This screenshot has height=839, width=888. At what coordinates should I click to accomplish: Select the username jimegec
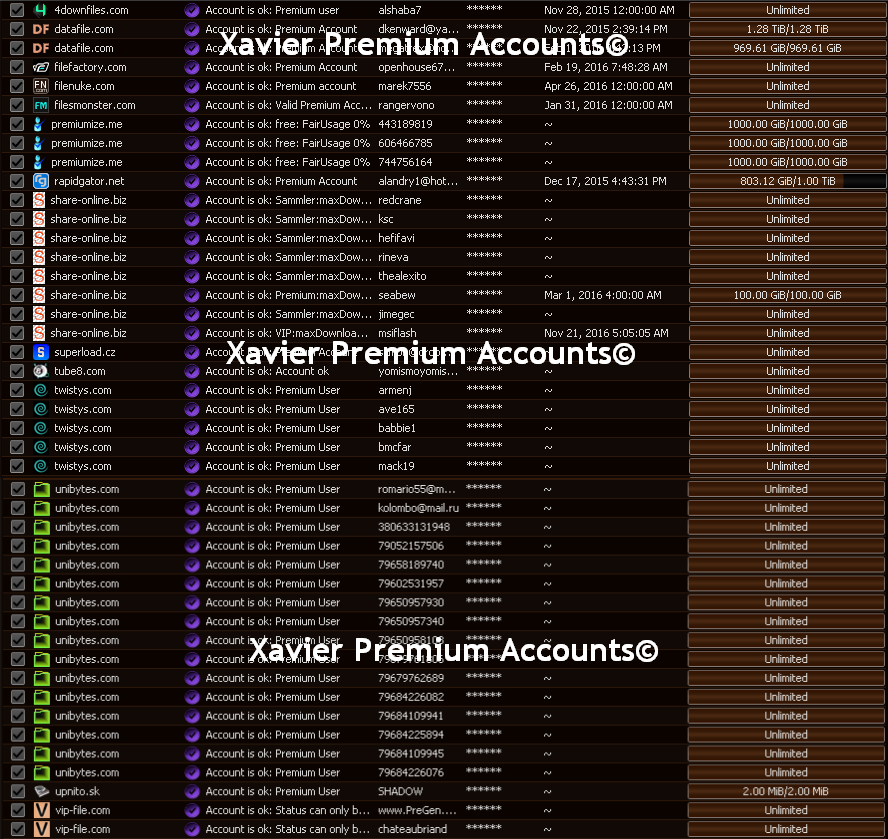(x=396, y=314)
